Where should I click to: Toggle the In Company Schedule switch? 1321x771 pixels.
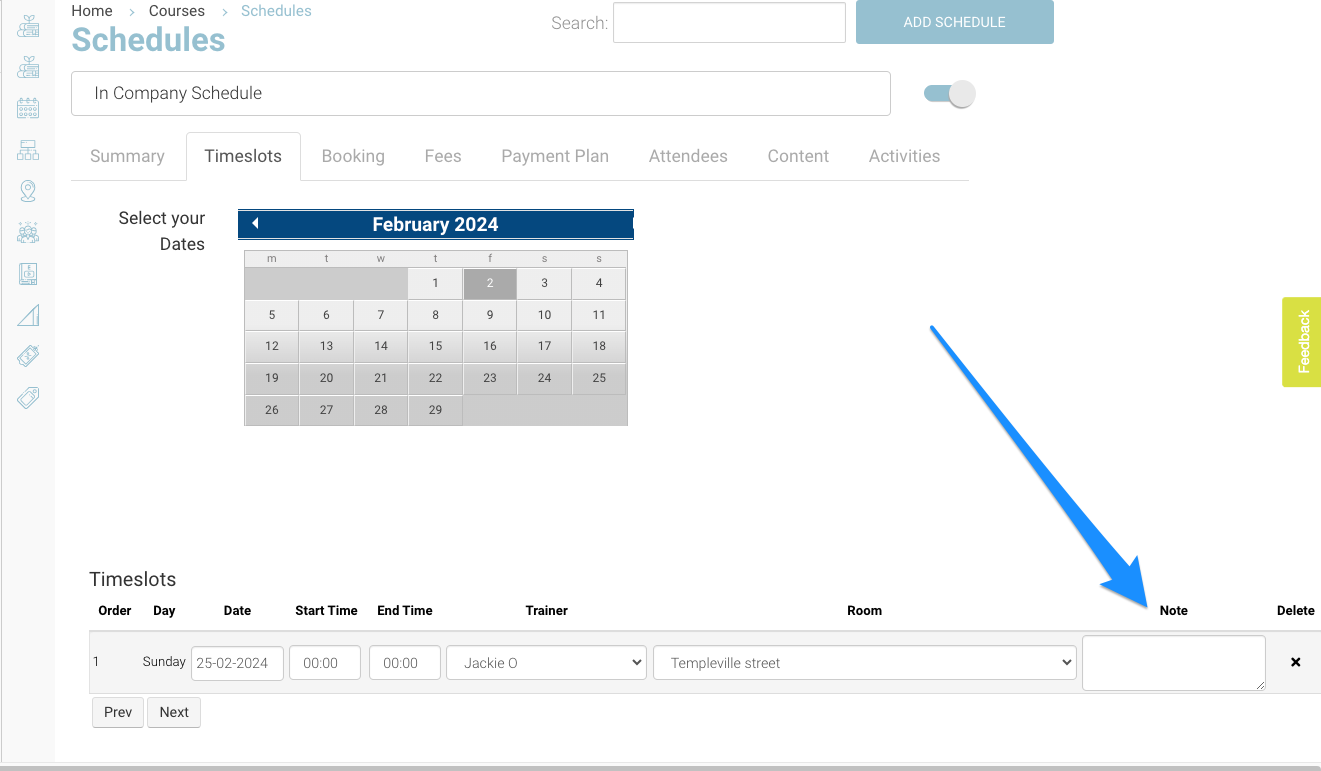click(949, 94)
